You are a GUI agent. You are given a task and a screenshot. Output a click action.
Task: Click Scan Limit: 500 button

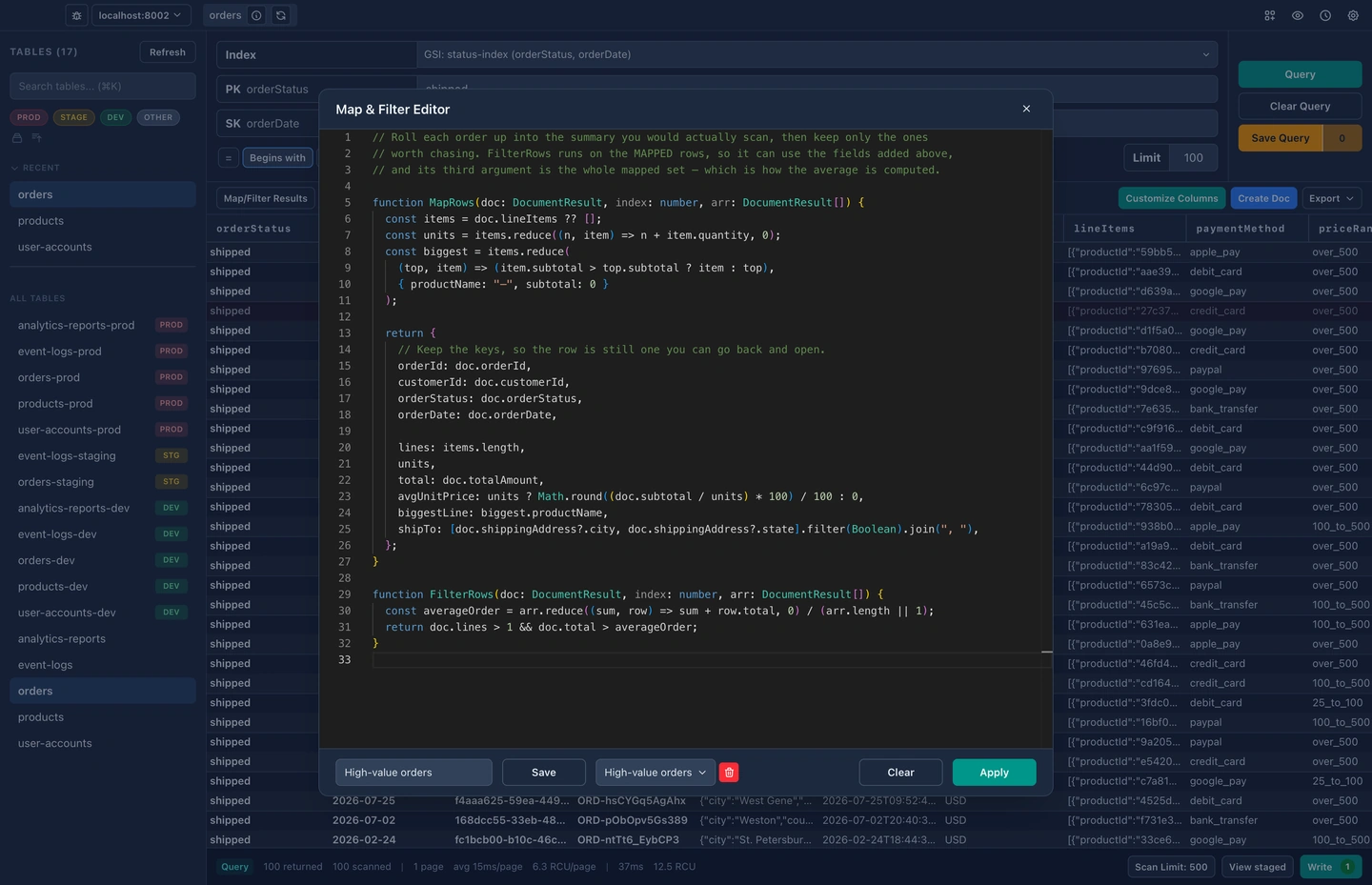1171,867
